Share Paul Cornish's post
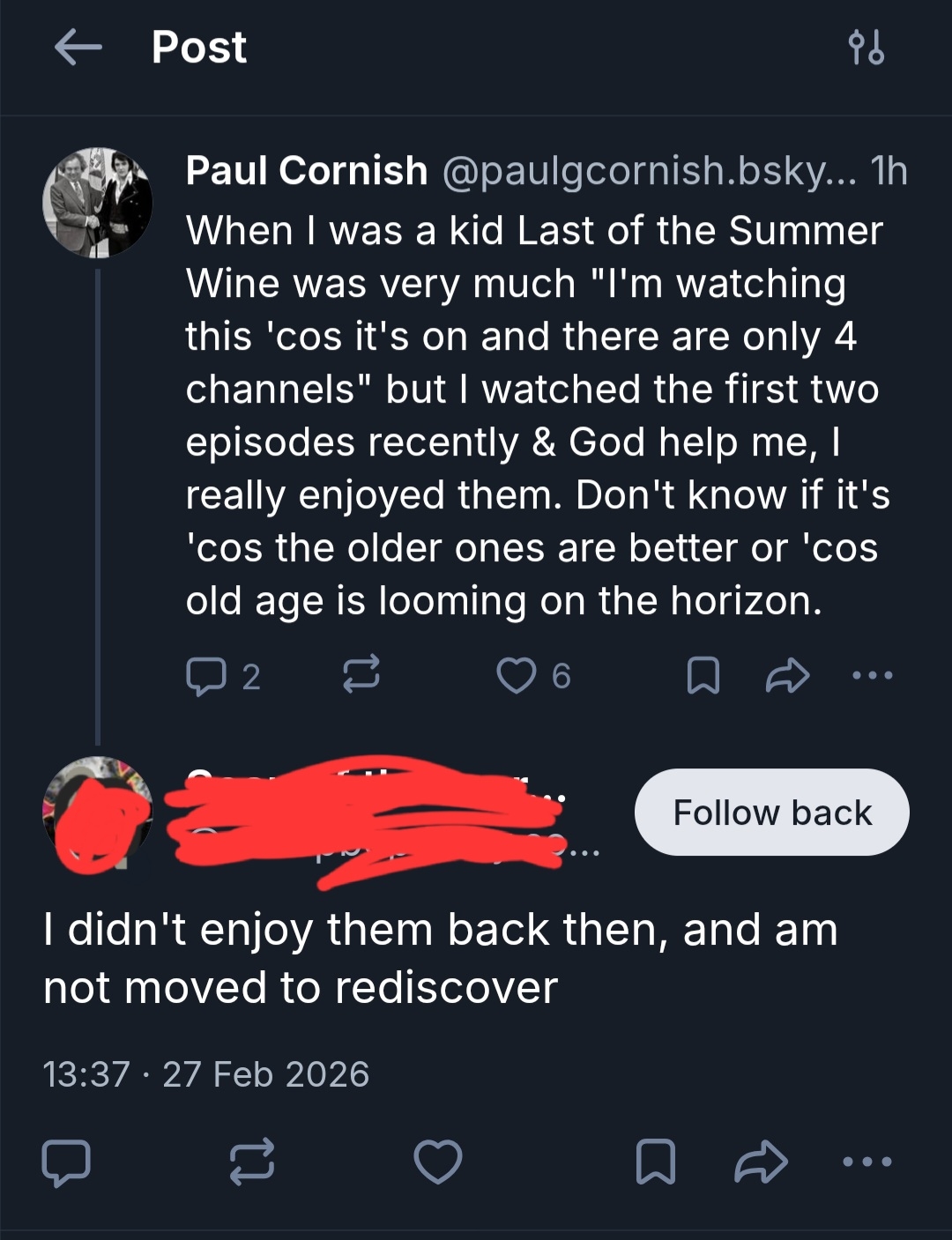The height and width of the screenshot is (1240, 952). click(x=787, y=676)
